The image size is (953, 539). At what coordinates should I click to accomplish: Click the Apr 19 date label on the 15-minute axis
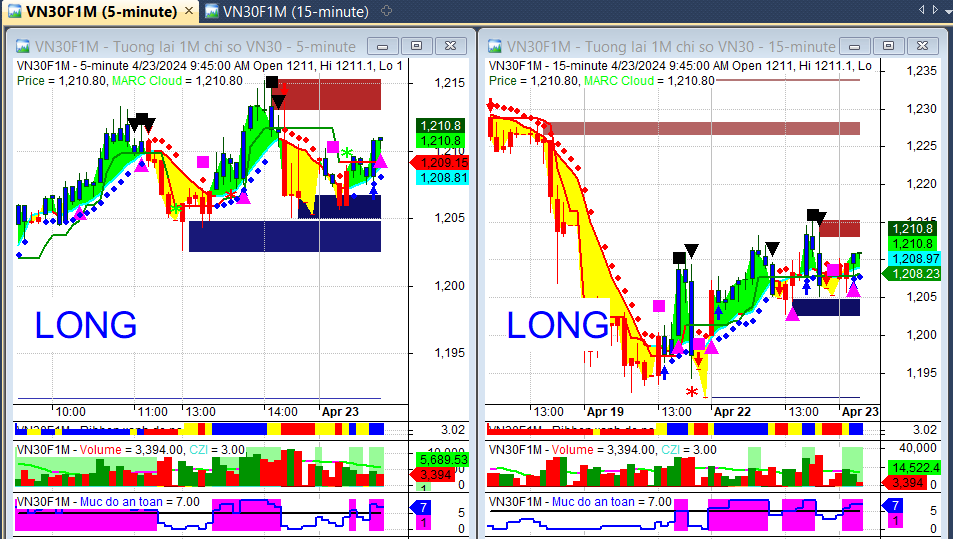click(605, 412)
